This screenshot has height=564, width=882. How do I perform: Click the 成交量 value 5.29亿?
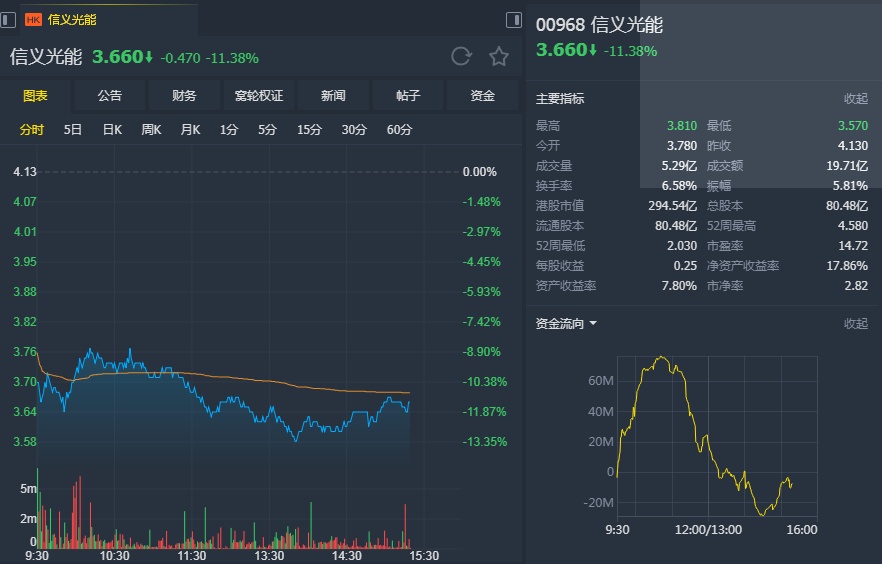[x=679, y=166]
